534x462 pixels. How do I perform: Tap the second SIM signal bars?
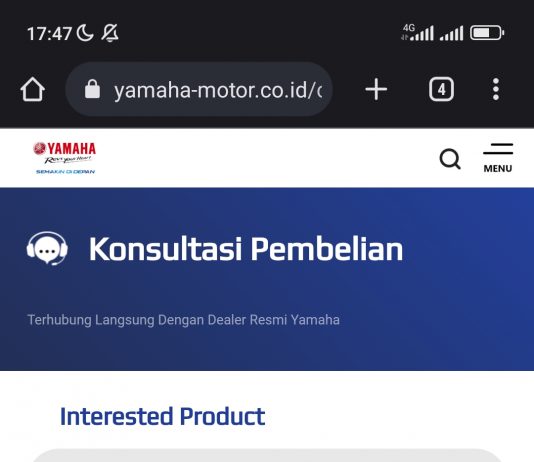point(452,33)
